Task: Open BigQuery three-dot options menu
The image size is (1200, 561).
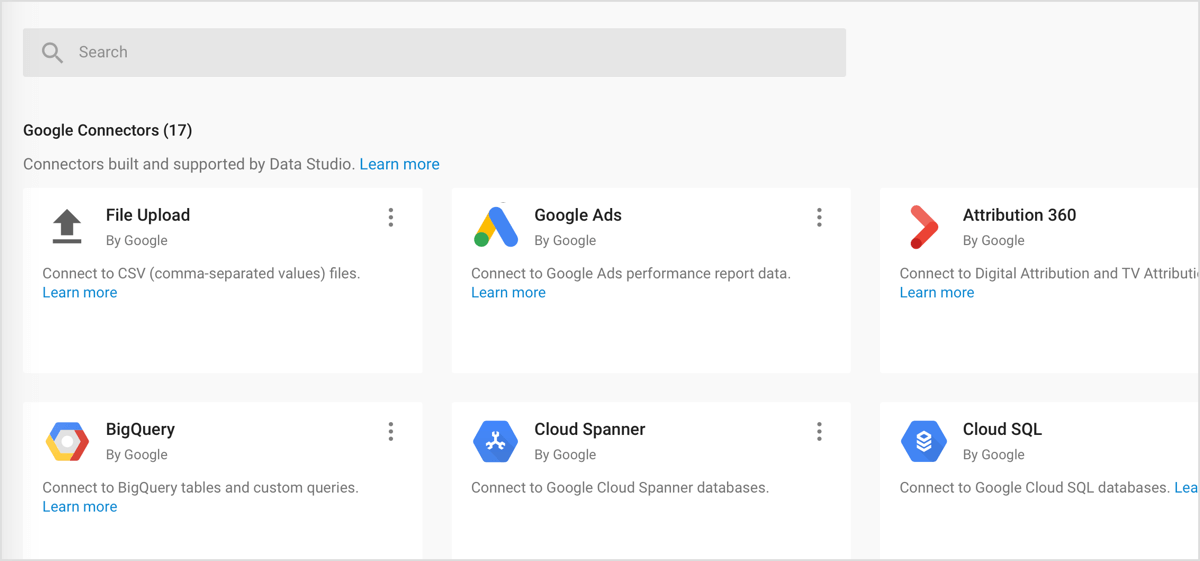Action: pos(391,431)
